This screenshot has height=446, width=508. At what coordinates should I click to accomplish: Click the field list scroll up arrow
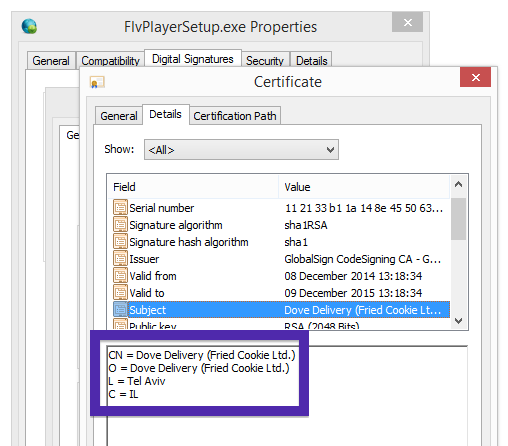tap(459, 184)
